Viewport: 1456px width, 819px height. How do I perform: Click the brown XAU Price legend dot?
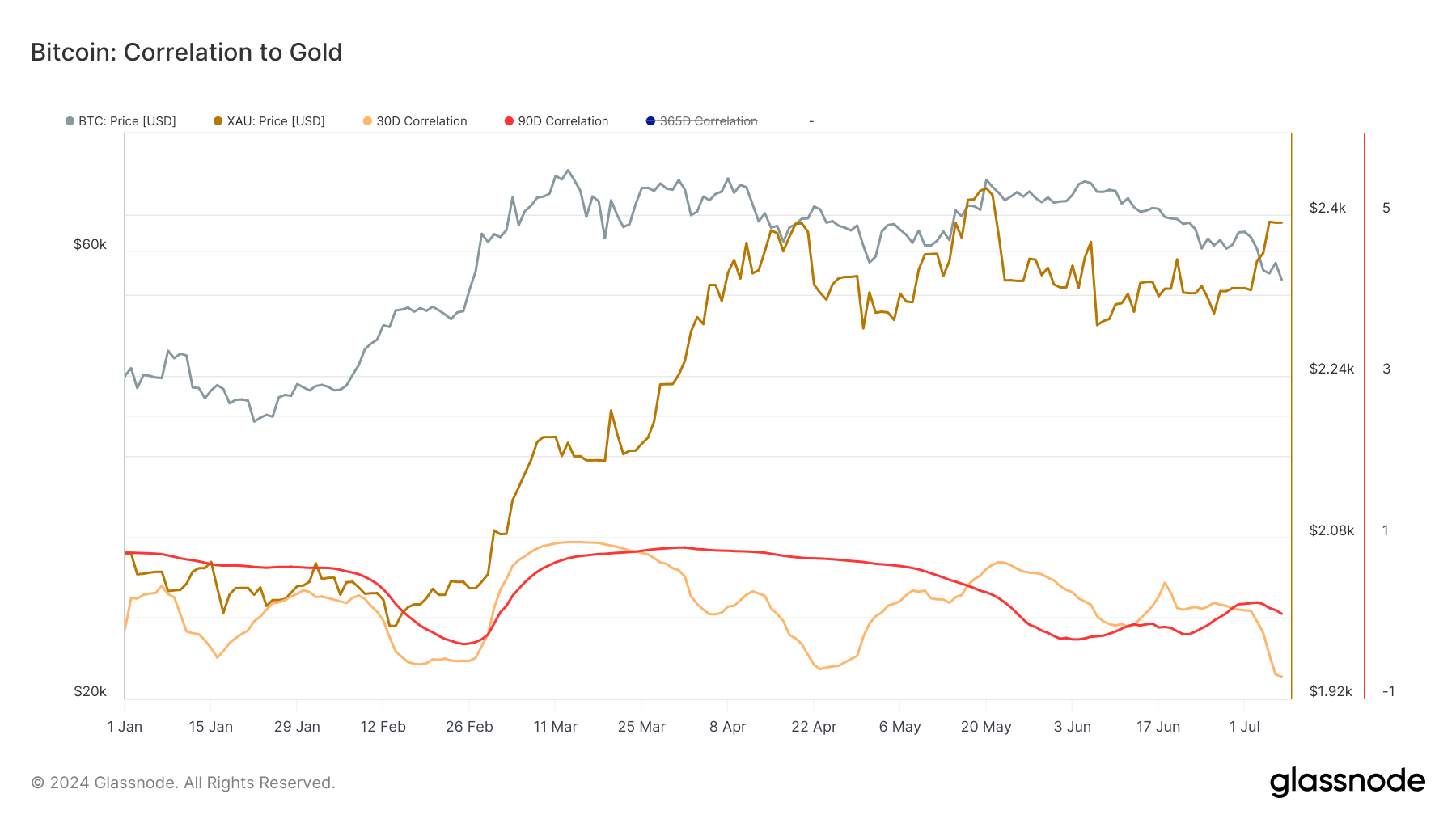(x=218, y=121)
